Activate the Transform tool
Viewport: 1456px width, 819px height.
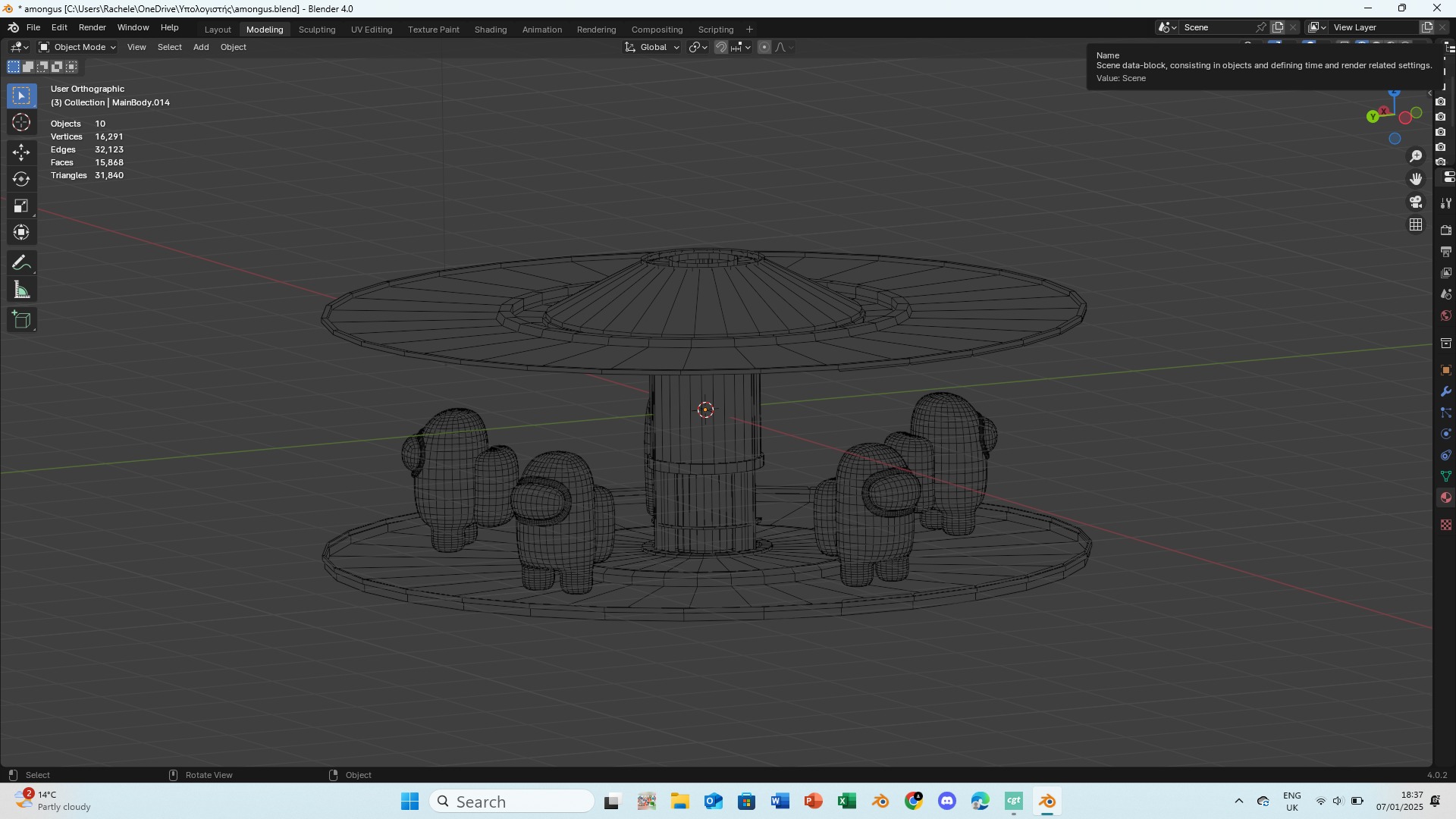point(21,232)
